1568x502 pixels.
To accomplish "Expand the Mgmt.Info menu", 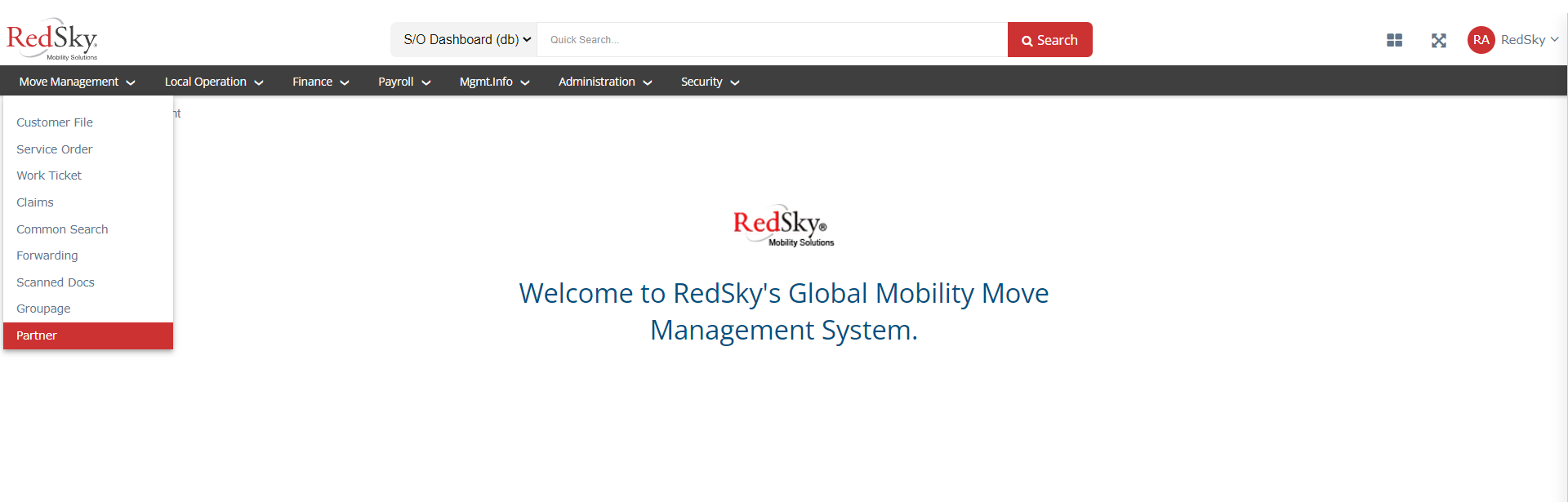I will coord(494,82).
